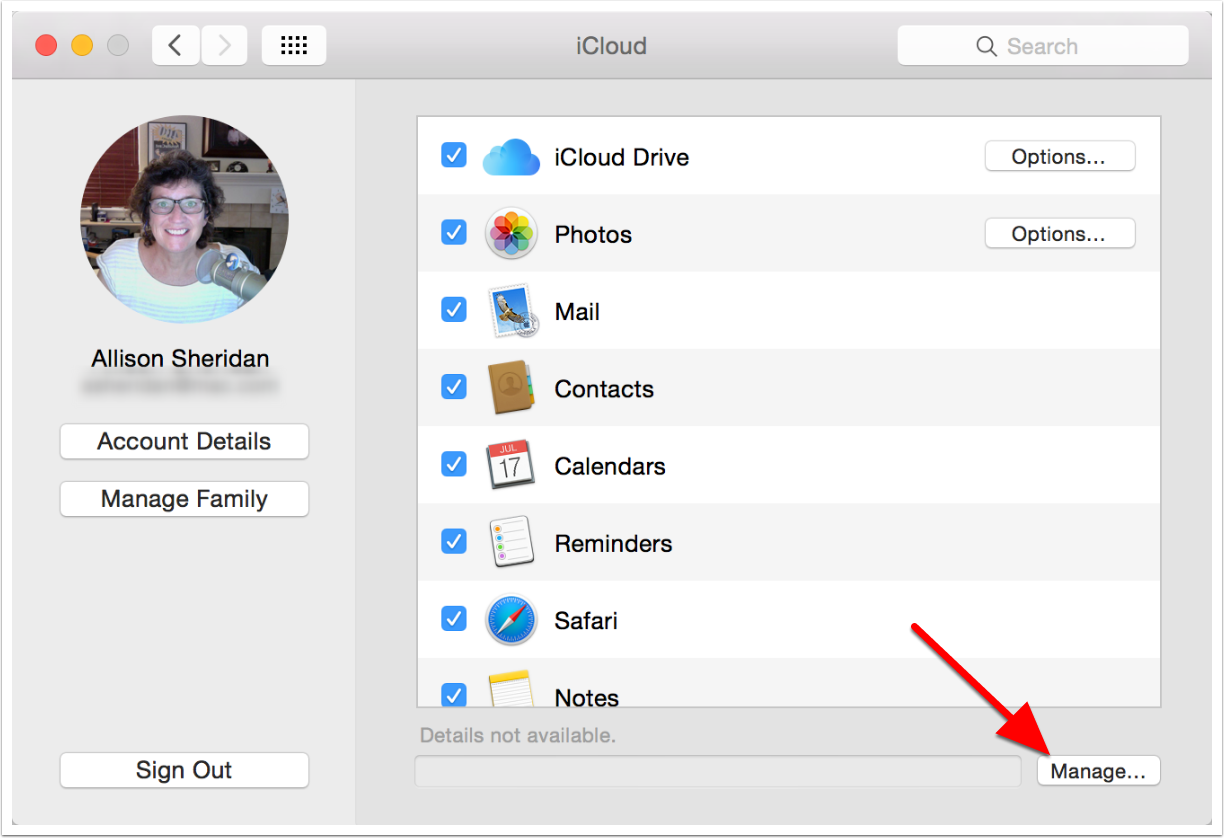Image resolution: width=1224 pixels, height=838 pixels.
Task: Show all preferences grid button
Action: pos(294,46)
